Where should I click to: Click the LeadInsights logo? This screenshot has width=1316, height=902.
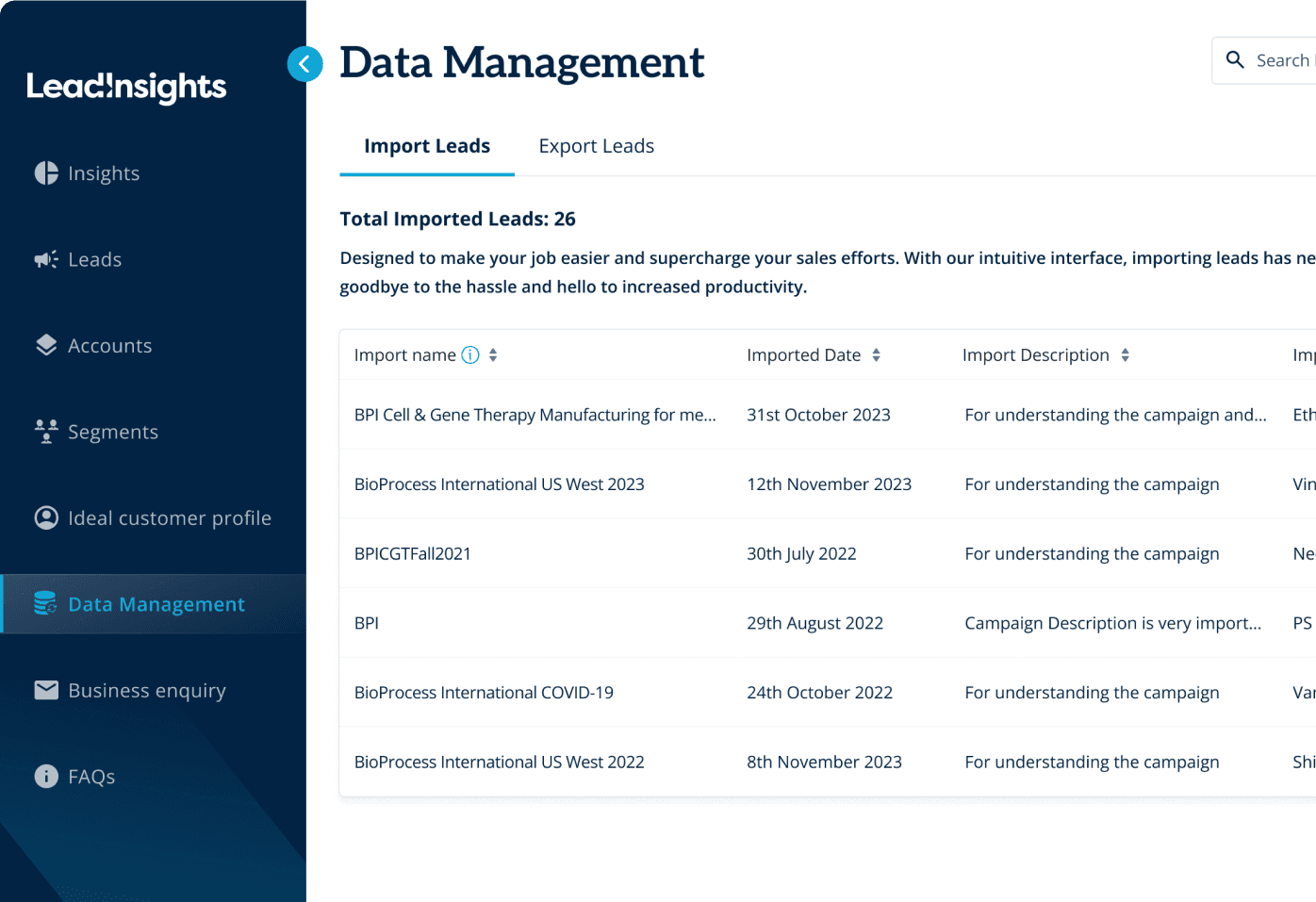(x=126, y=87)
